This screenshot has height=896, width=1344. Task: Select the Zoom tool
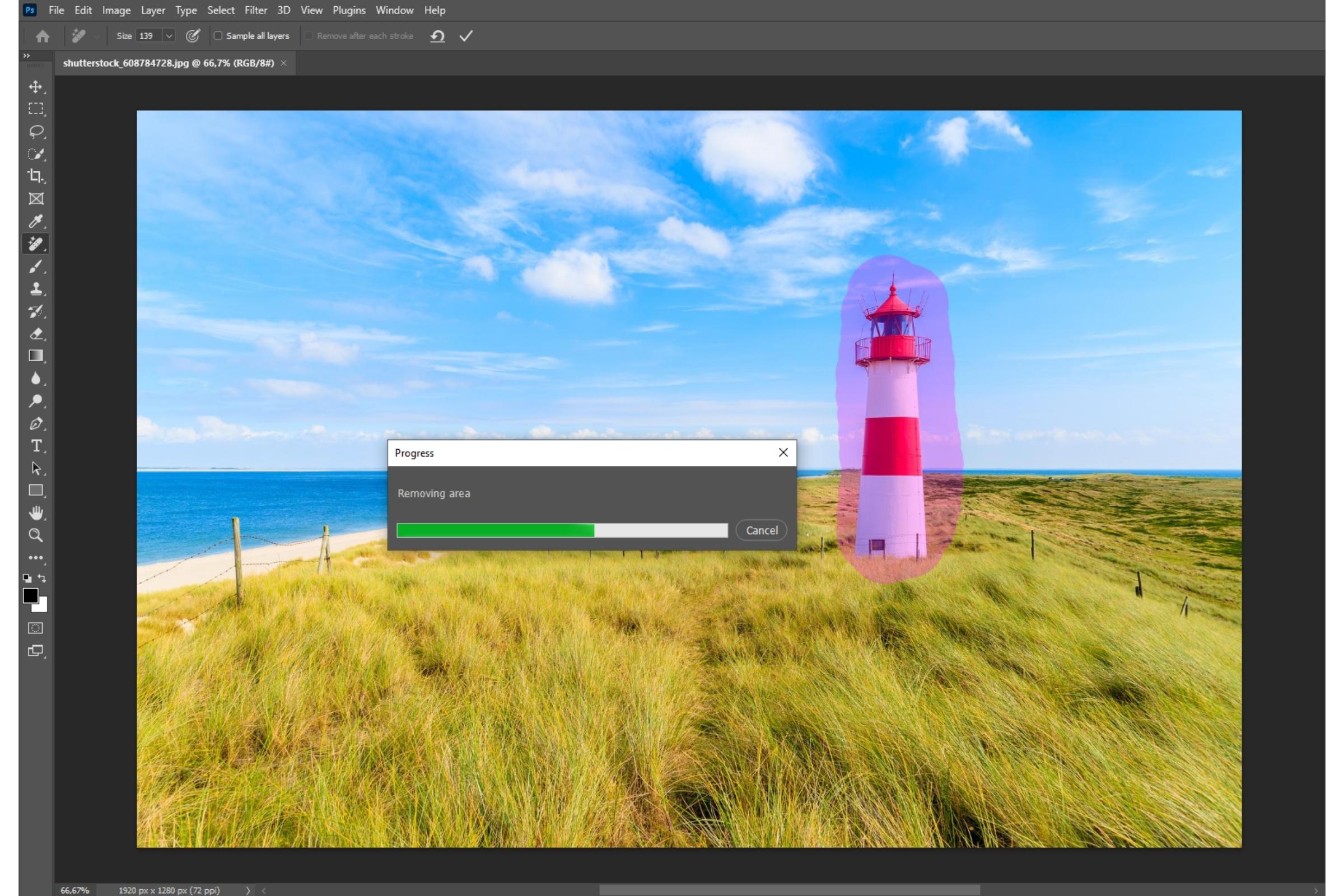(35, 535)
